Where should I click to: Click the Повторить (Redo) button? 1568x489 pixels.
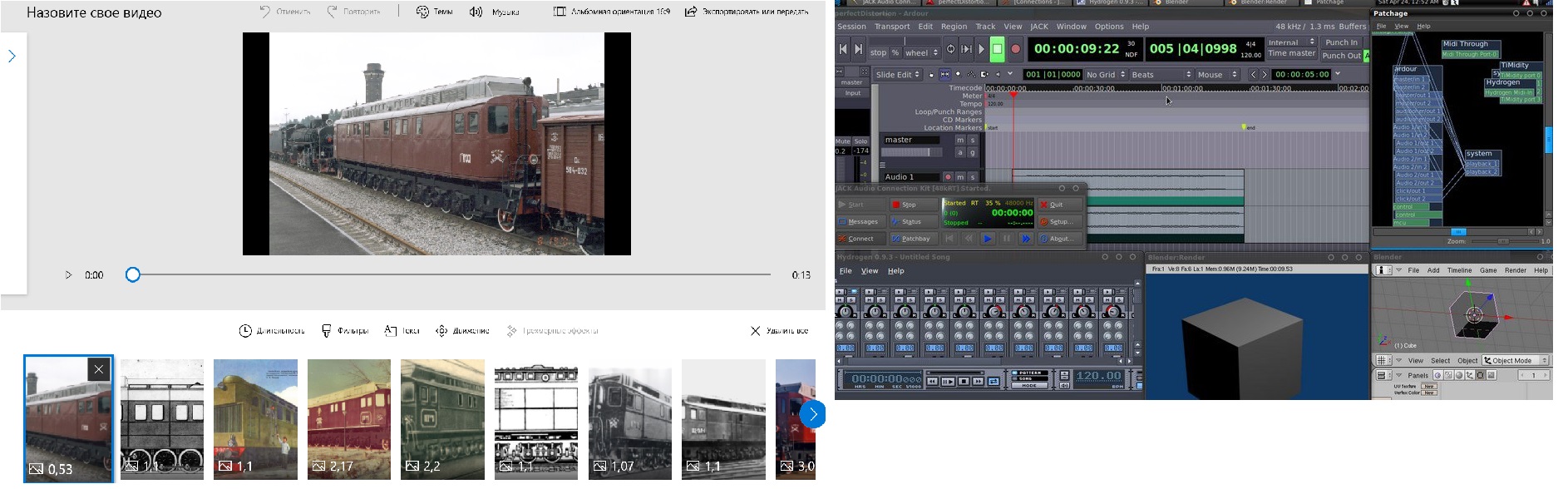(353, 12)
